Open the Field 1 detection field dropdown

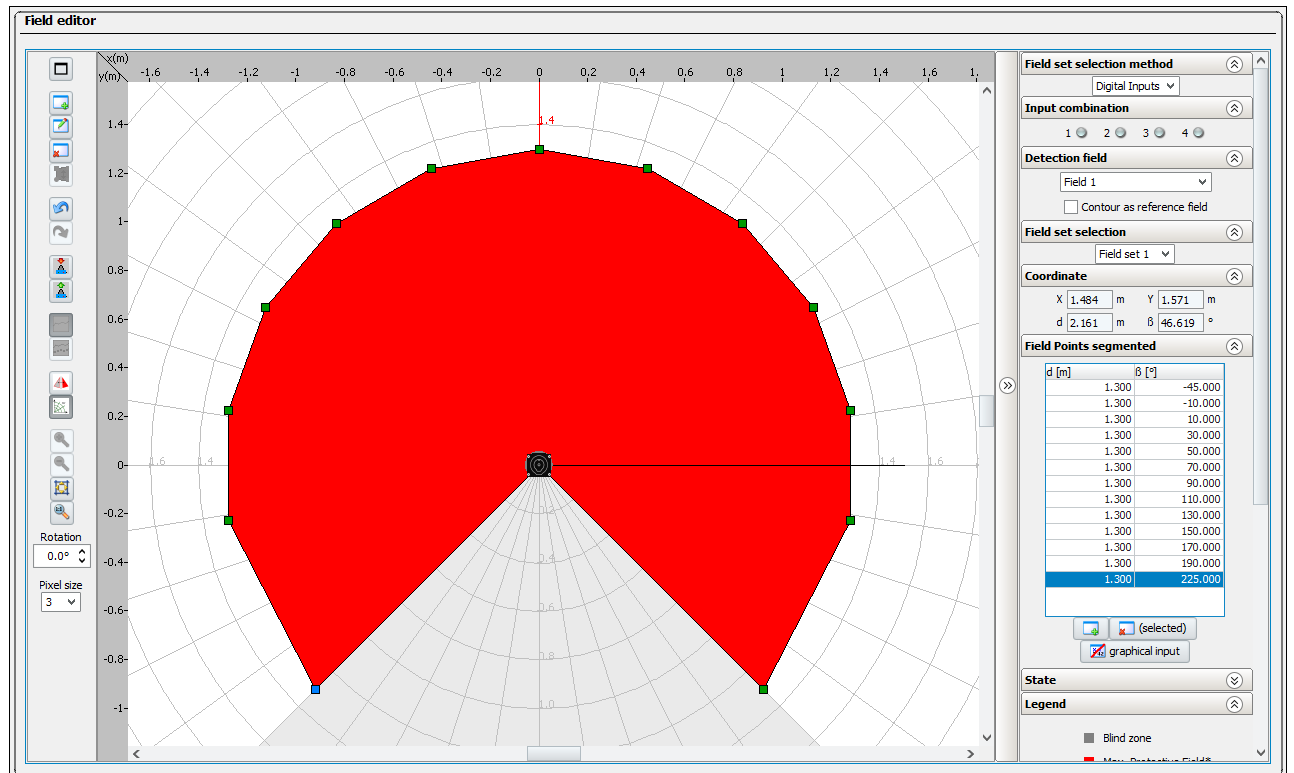(x=1135, y=182)
